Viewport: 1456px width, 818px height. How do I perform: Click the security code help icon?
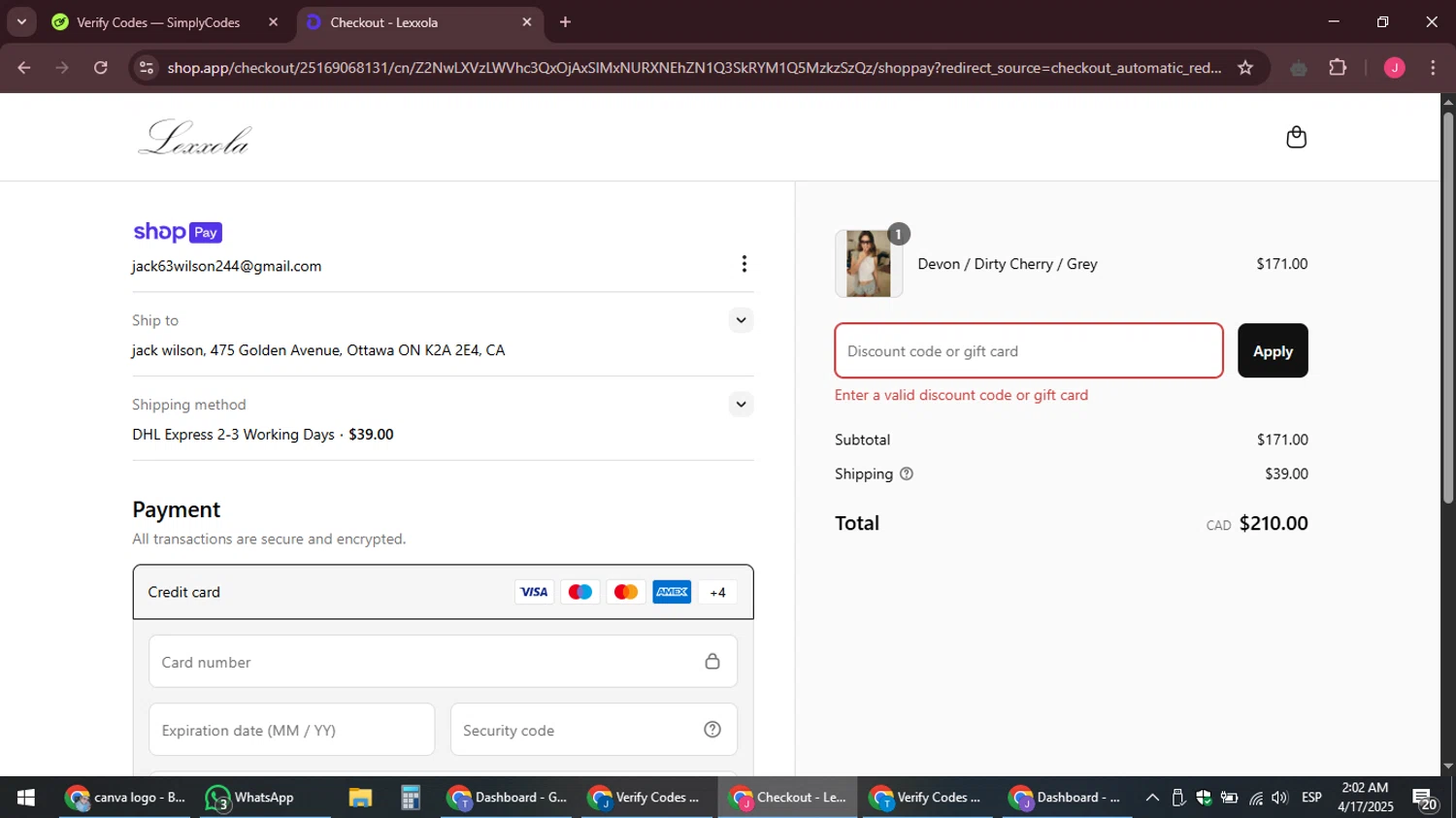pos(712,730)
